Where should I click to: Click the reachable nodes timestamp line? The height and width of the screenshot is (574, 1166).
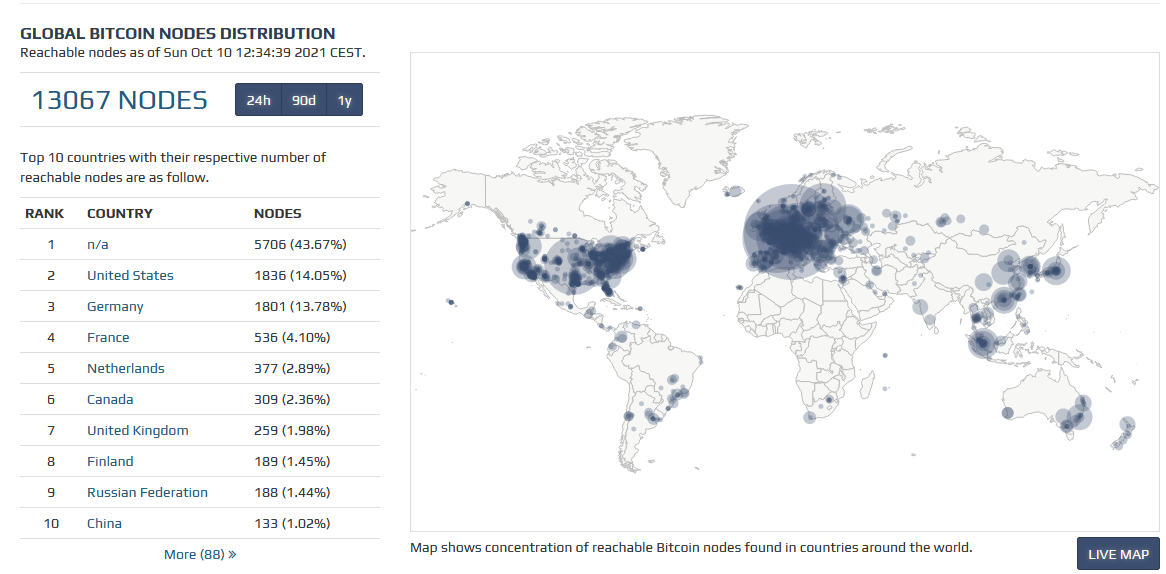193,53
